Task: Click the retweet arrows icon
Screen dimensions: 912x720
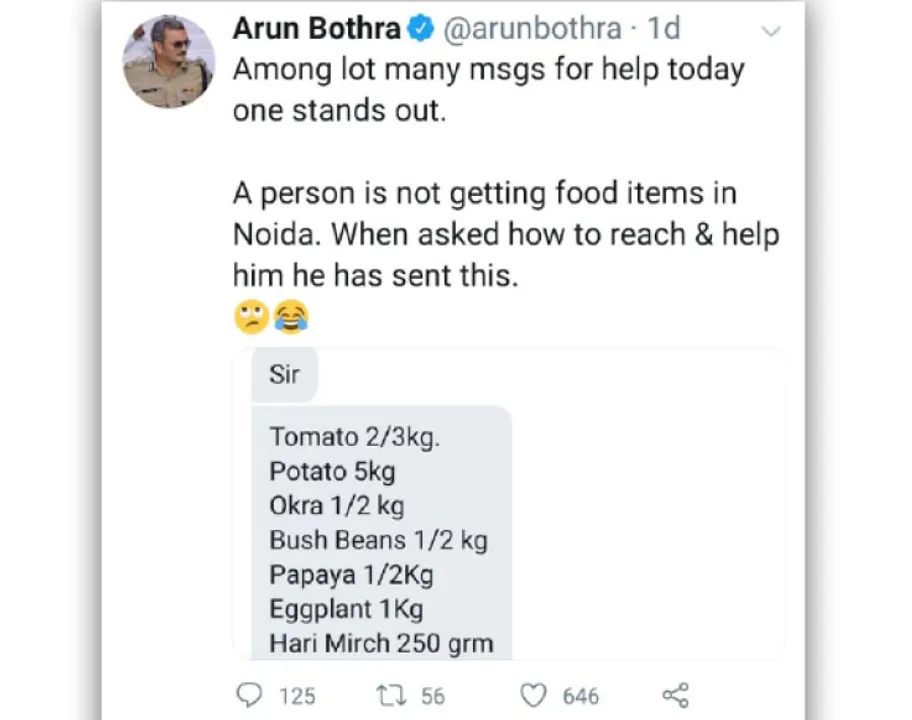Action: point(391,696)
